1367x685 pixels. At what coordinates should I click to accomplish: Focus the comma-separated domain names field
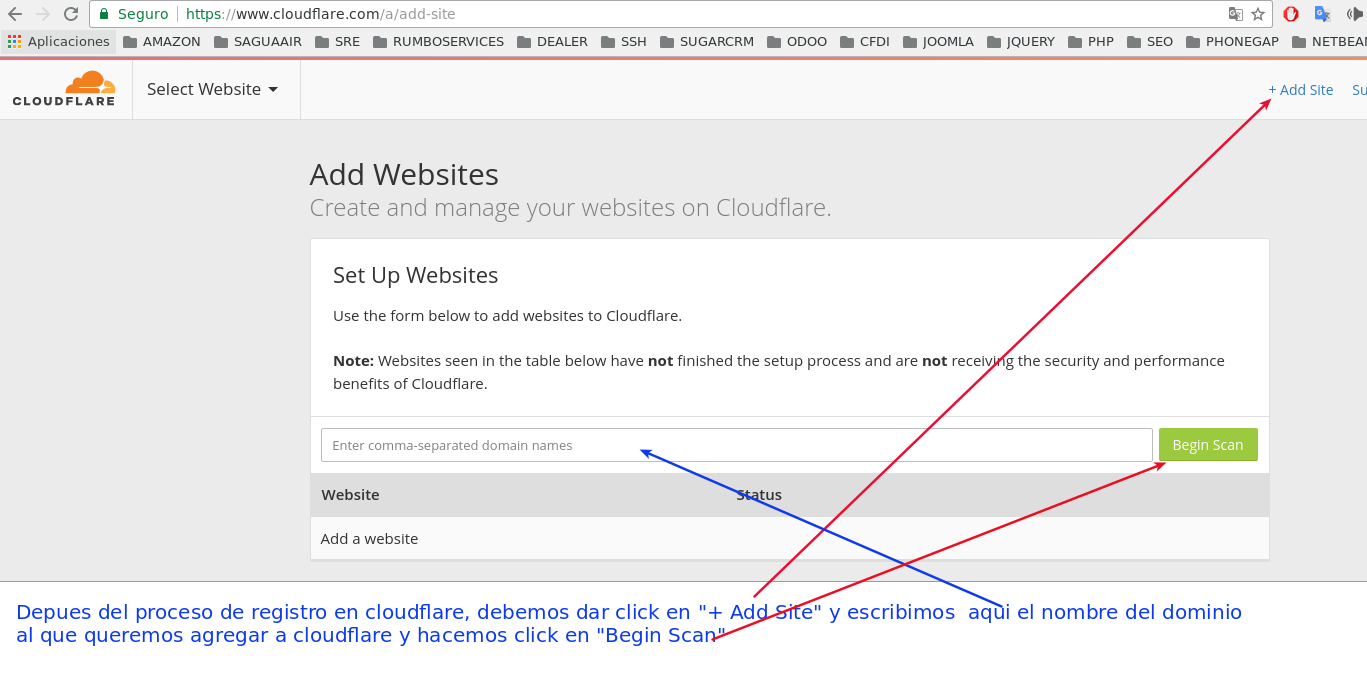pos(737,445)
